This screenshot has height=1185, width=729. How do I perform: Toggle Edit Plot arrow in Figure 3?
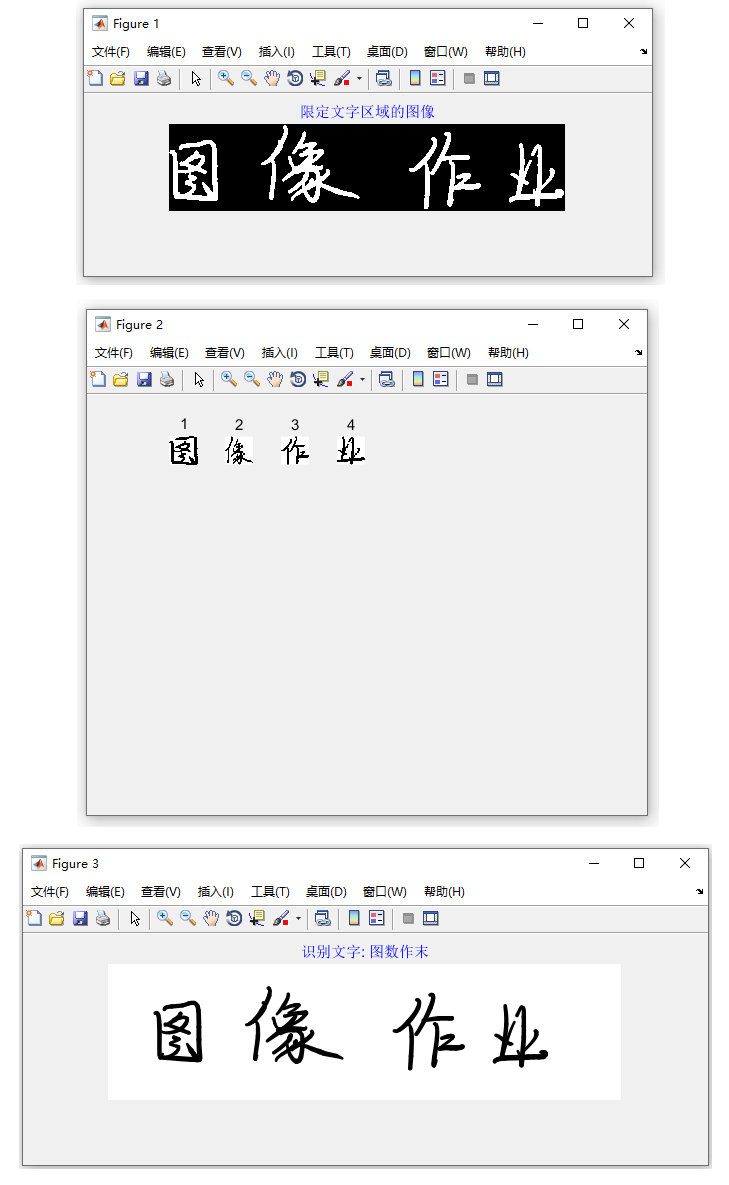coord(135,918)
